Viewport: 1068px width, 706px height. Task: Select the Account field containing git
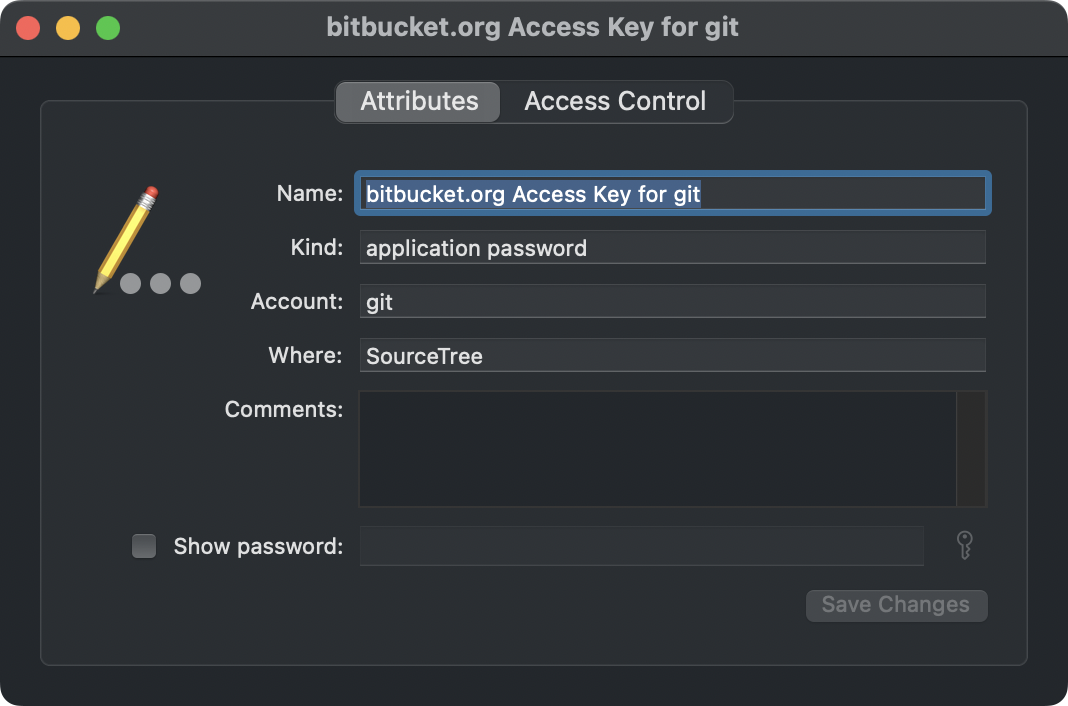click(672, 302)
